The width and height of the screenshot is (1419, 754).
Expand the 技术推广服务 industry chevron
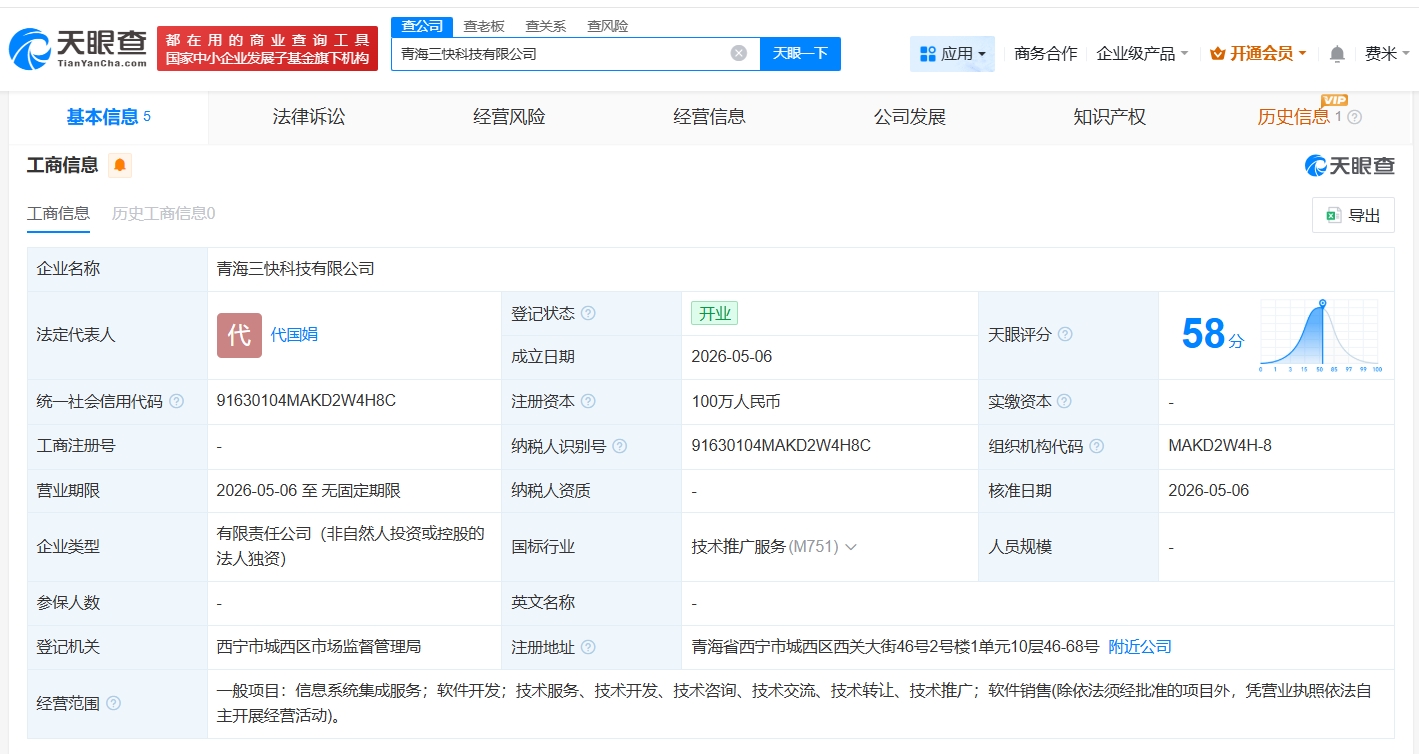click(x=851, y=547)
